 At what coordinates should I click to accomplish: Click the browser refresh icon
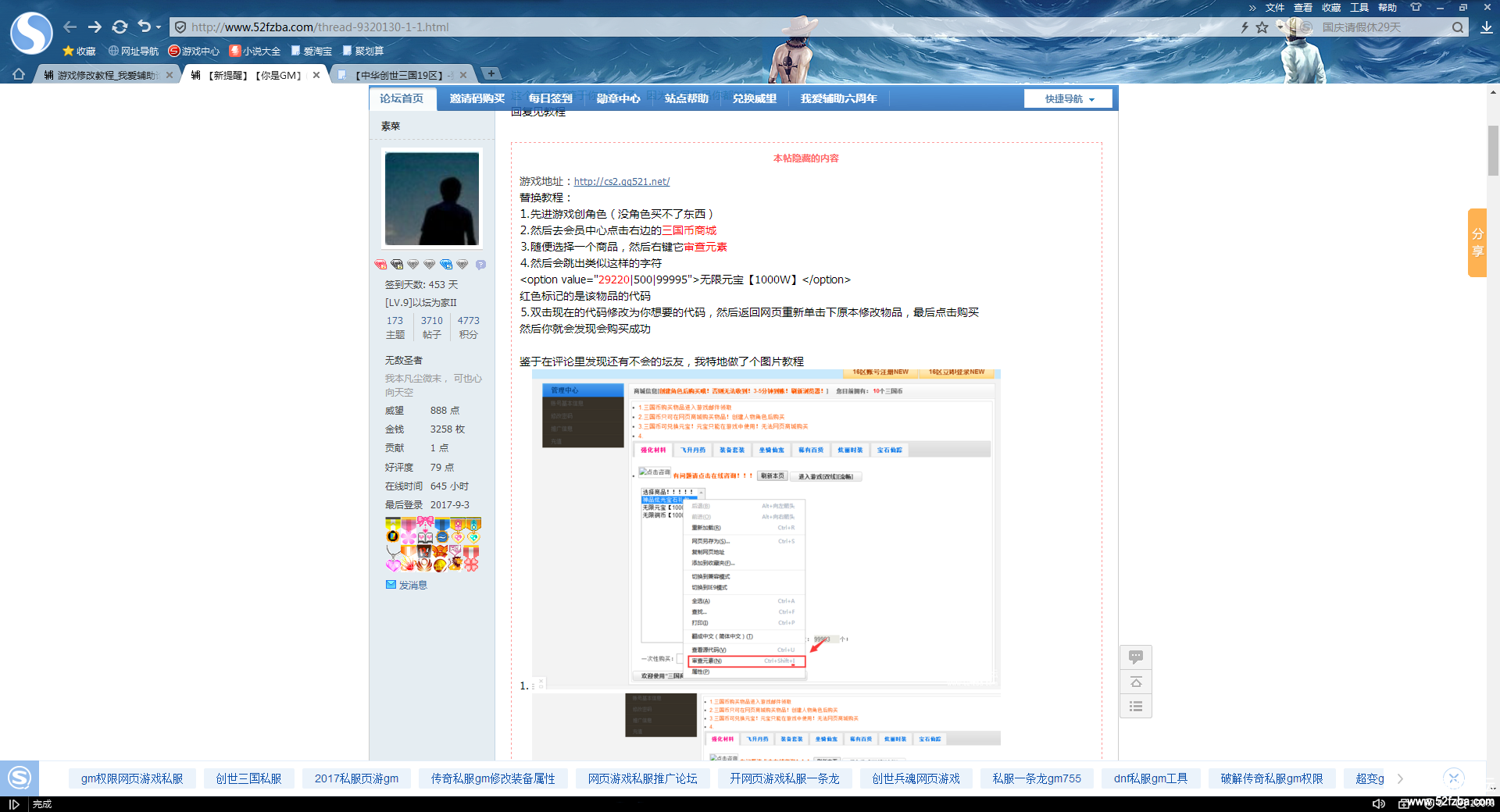coord(120,27)
